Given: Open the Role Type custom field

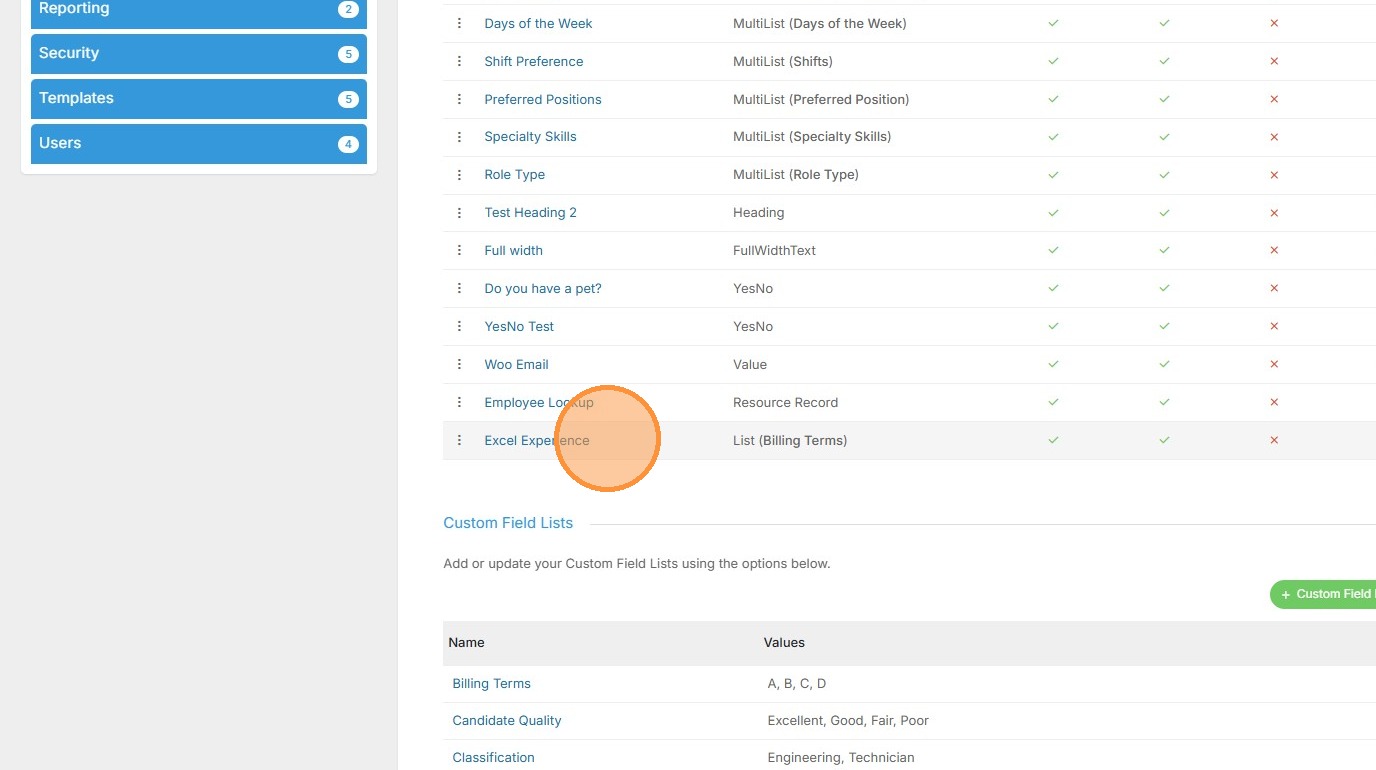Looking at the screenshot, I should pos(515,175).
